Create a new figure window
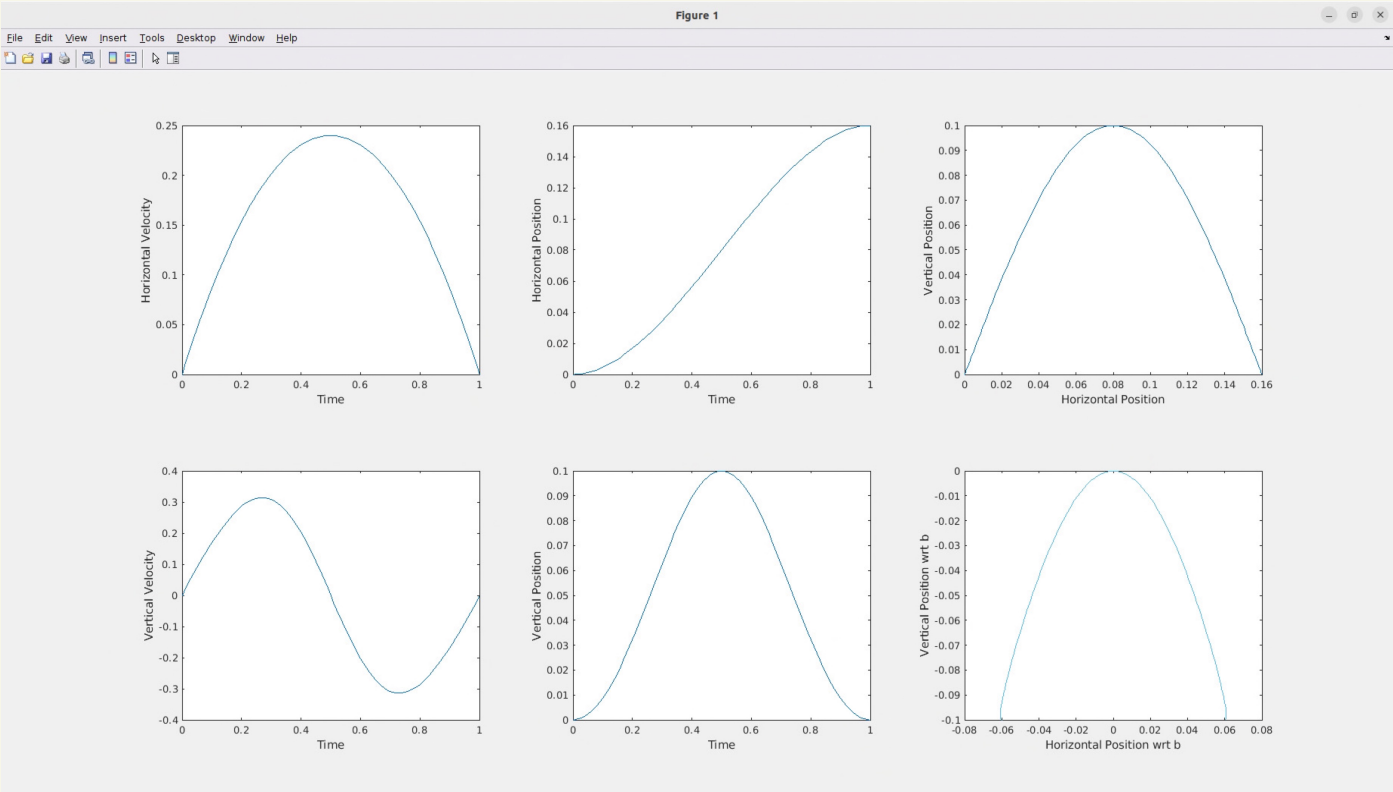The height and width of the screenshot is (792, 1393). 11,58
